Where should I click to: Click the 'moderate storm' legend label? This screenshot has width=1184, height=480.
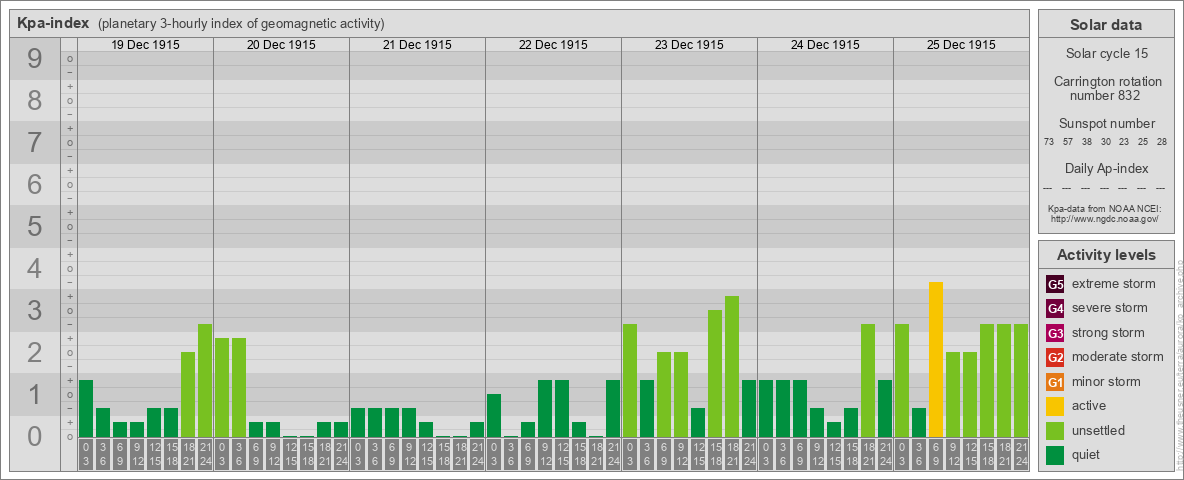coord(1118,357)
